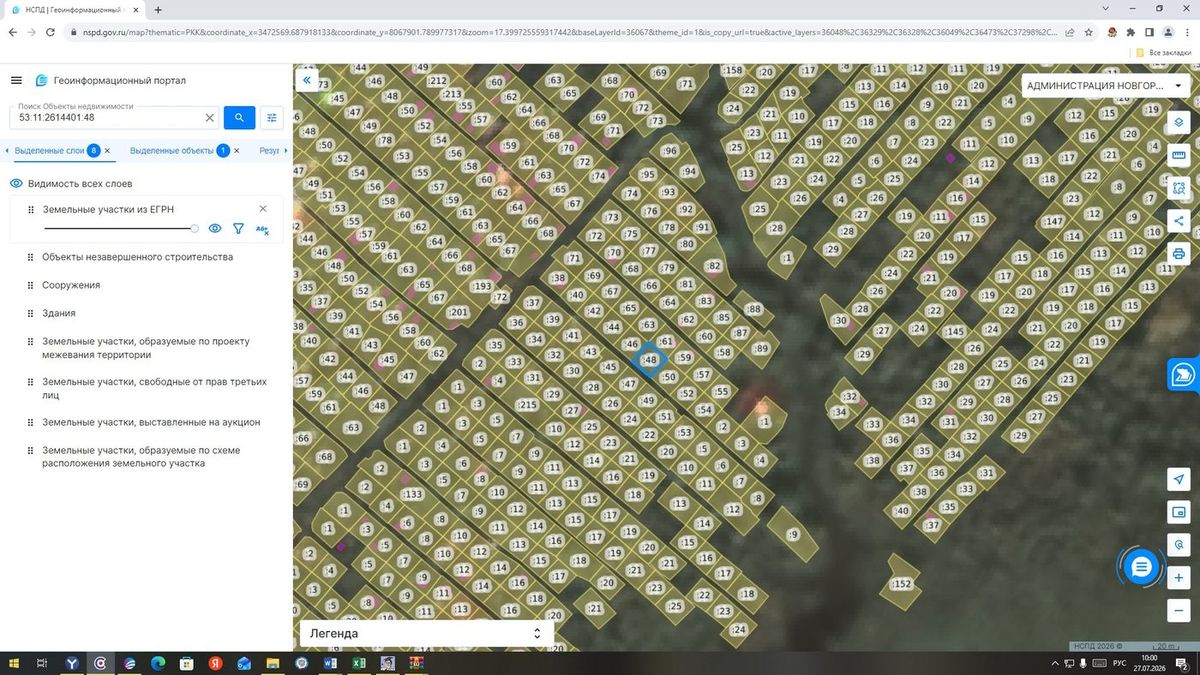Open the hamburger main menu
Screen dimensions: 1200x675
[16, 81]
